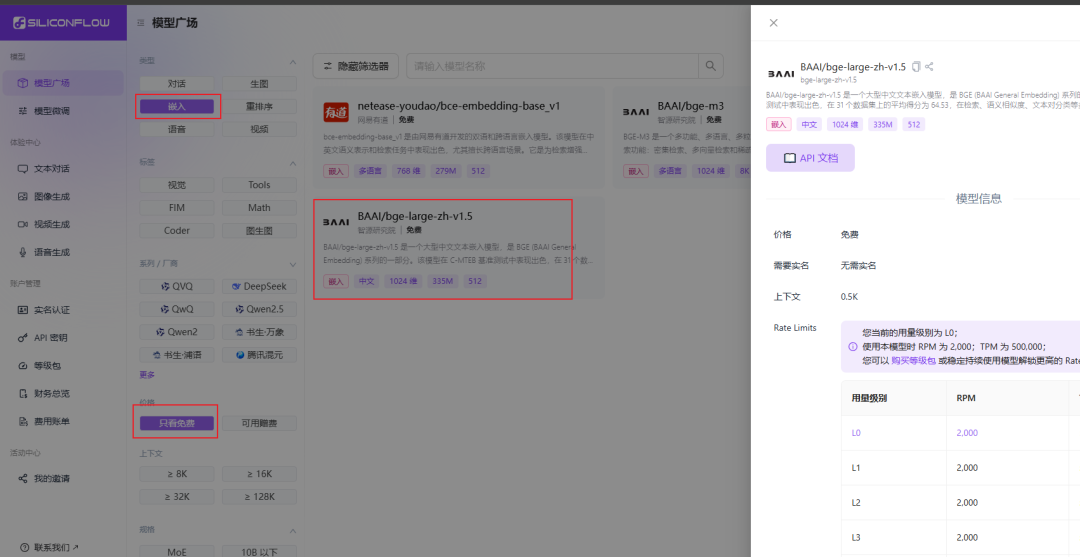Select context filter ≥ 128K
Viewport: 1080px width, 557px height.
(x=259, y=496)
